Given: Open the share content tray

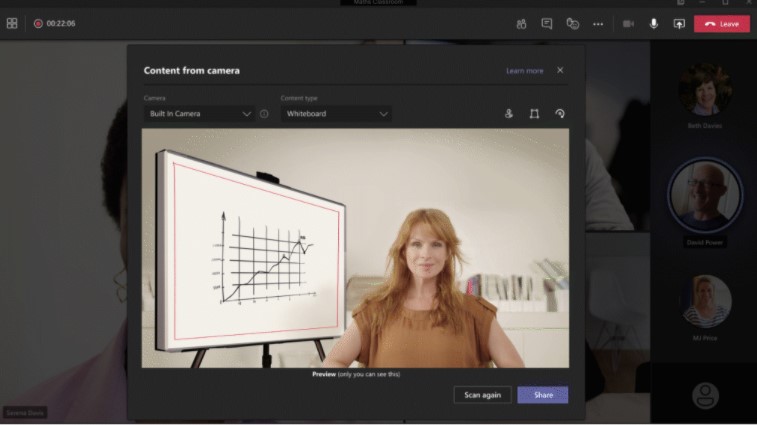Looking at the screenshot, I should tap(679, 24).
